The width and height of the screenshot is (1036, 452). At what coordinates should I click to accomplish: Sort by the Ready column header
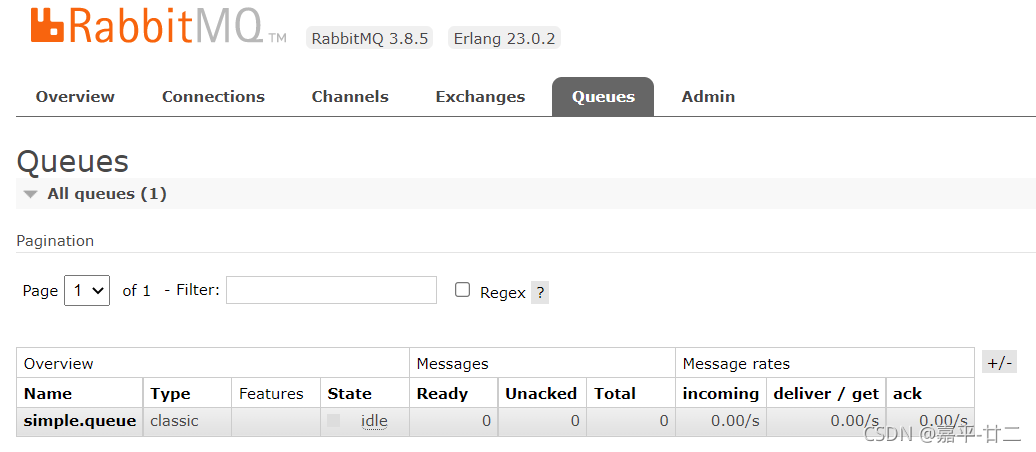point(442,394)
